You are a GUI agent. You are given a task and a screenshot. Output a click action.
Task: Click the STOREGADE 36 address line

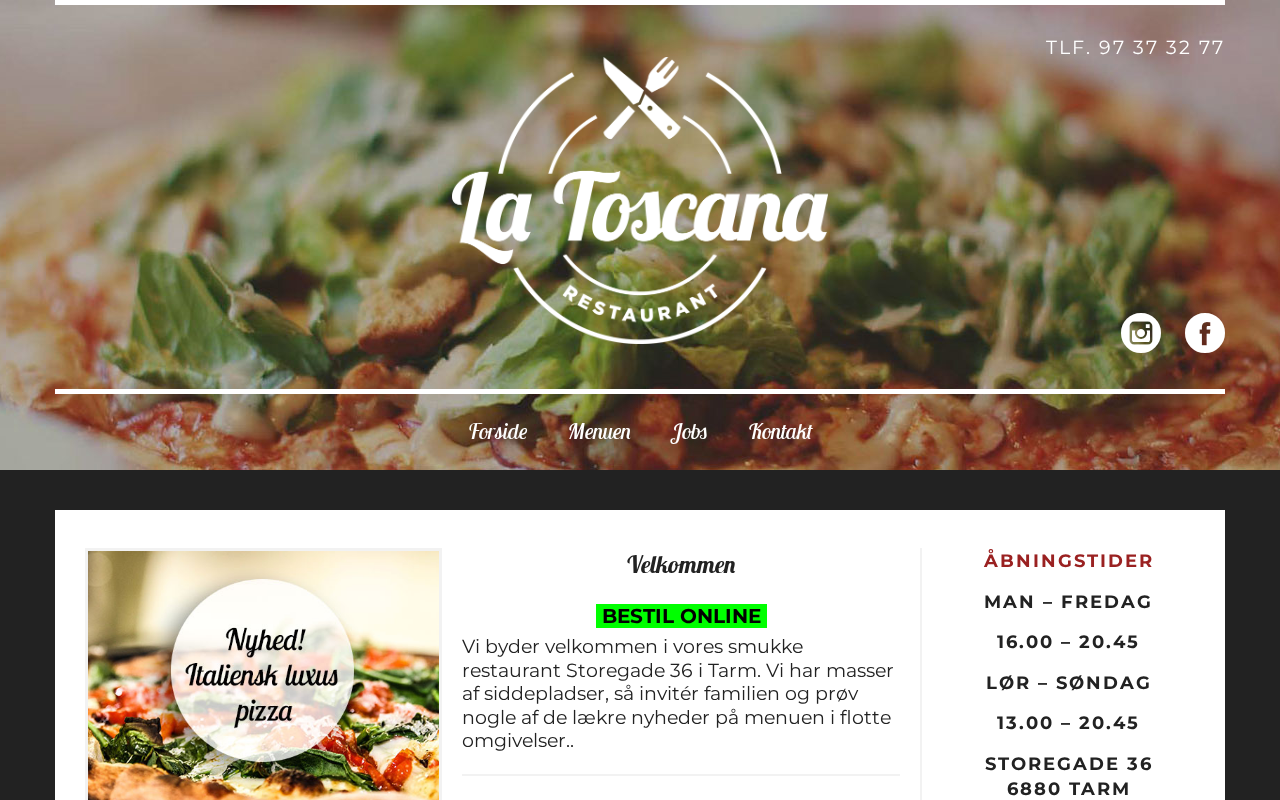point(1069,764)
